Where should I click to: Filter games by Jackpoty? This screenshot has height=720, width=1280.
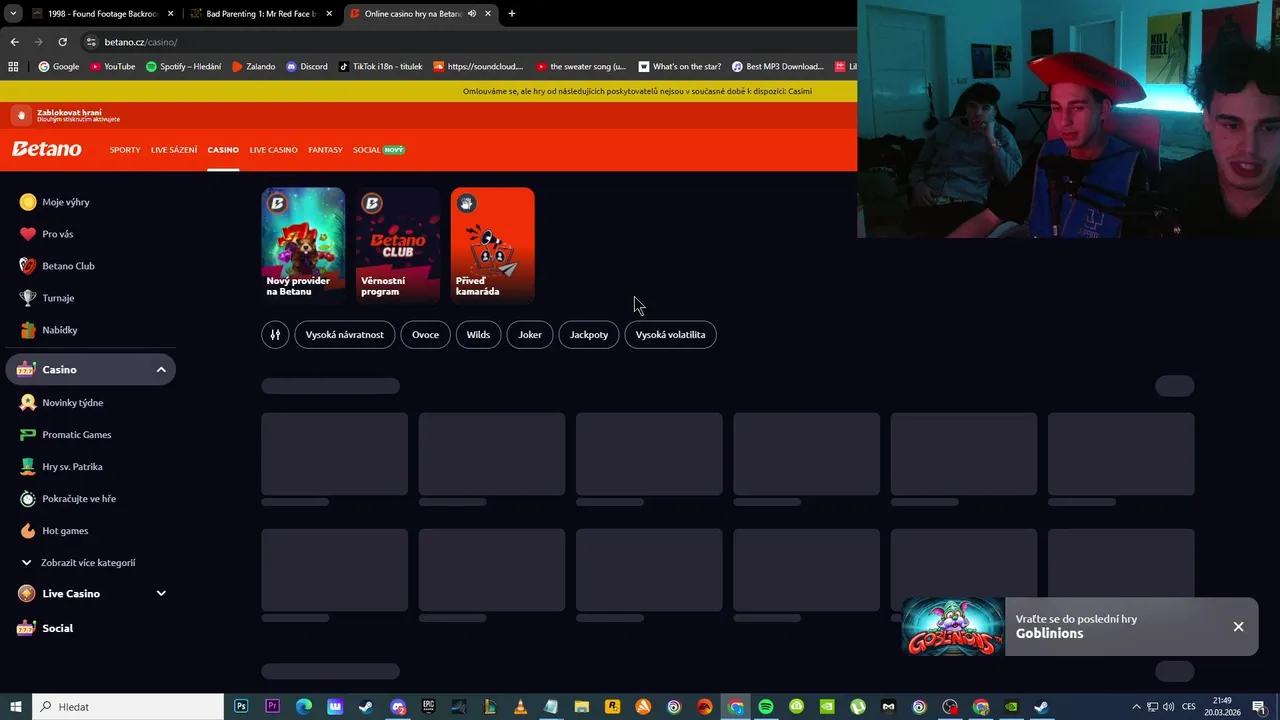(589, 335)
